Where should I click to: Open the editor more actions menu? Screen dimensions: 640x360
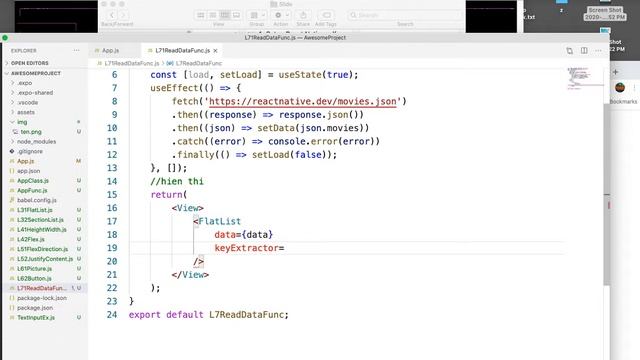[x=598, y=50]
